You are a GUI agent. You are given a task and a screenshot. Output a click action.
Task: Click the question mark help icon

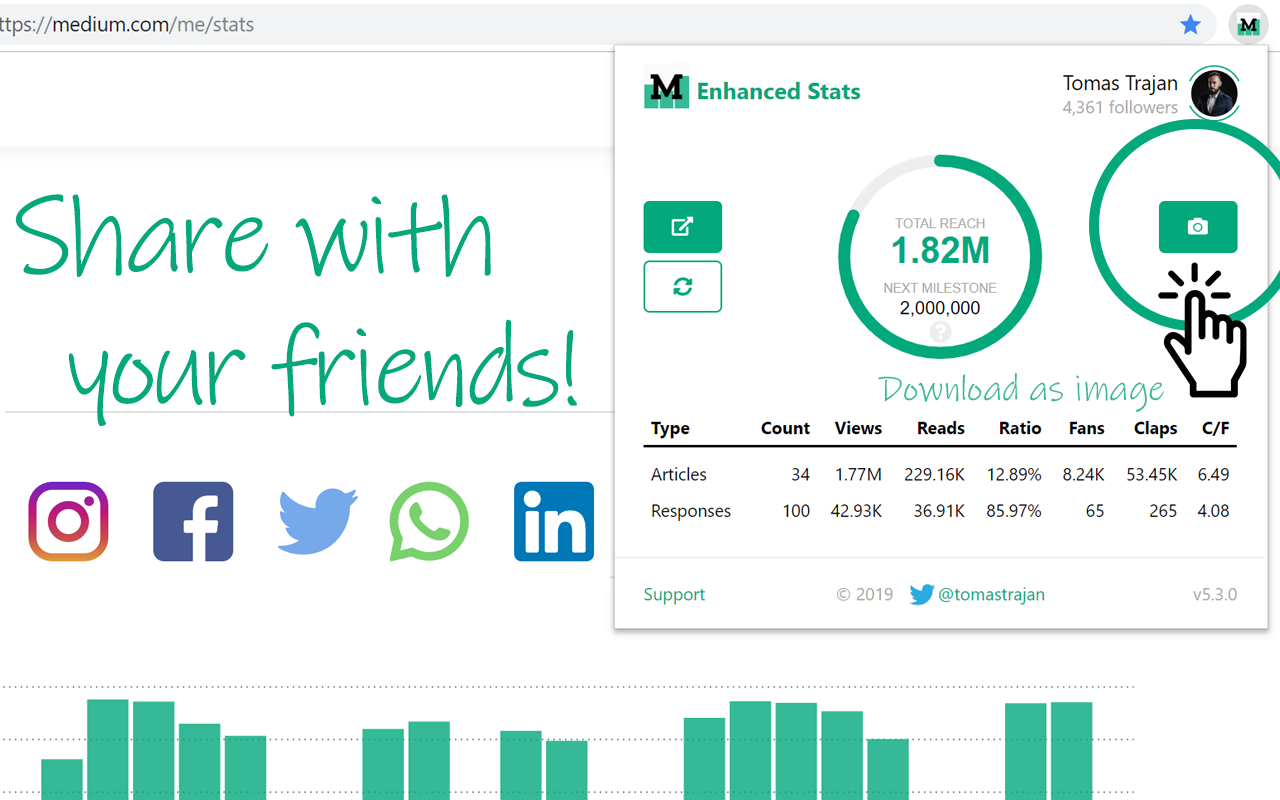(940, 332)
